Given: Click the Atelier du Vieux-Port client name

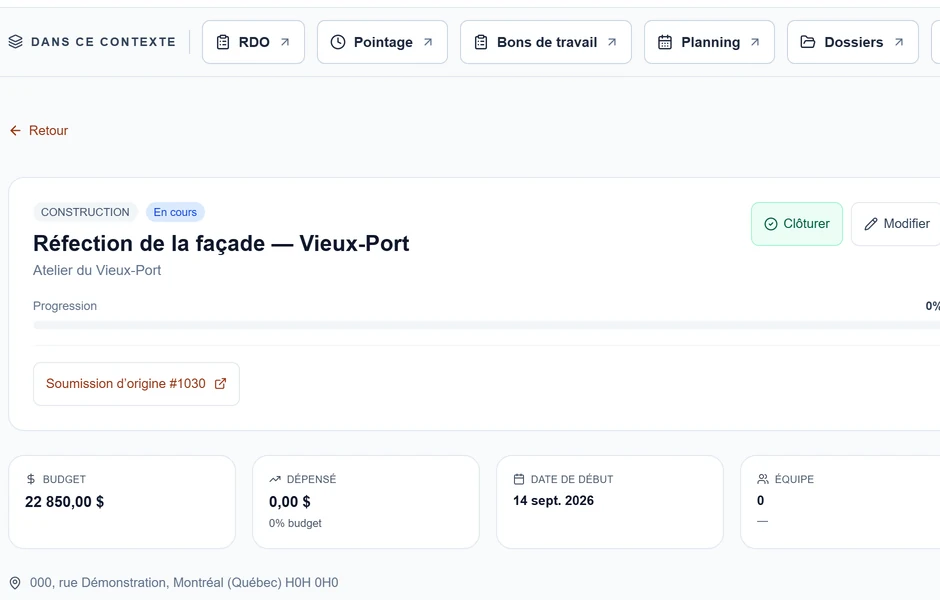Looking at the screenshot, I should pos(97,270).
